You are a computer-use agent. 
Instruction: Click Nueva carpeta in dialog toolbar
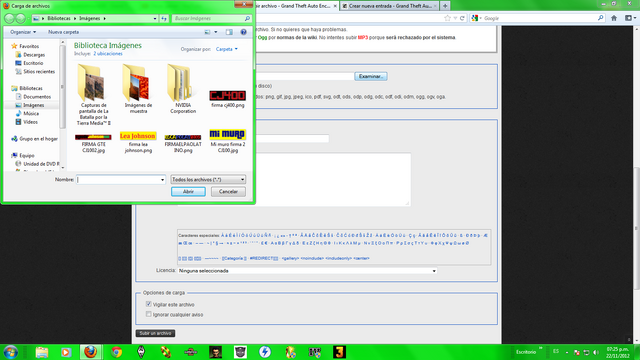pyautogui.click(x=63, y=32)
